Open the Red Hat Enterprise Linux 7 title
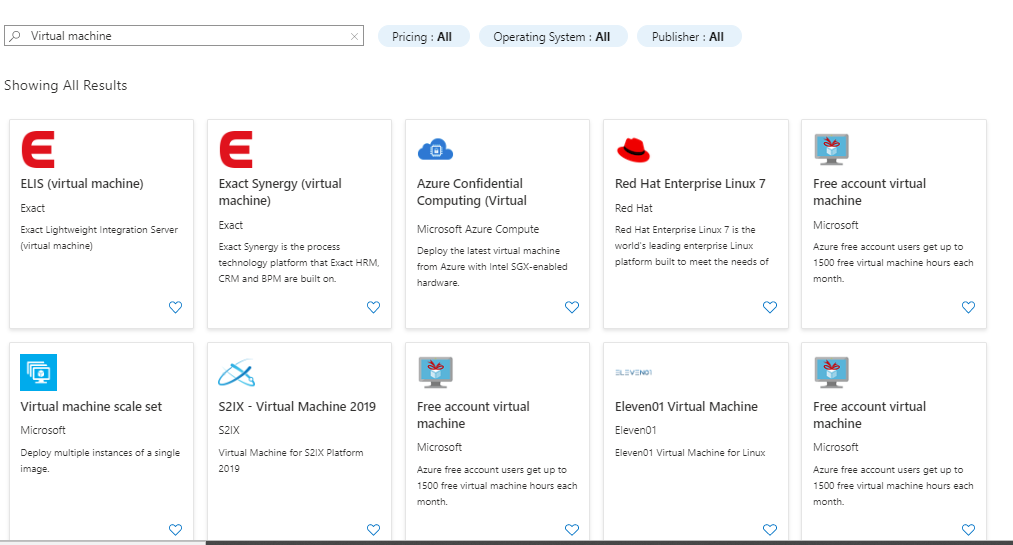Screen dimensions: 1013x545 pos(690,184)
